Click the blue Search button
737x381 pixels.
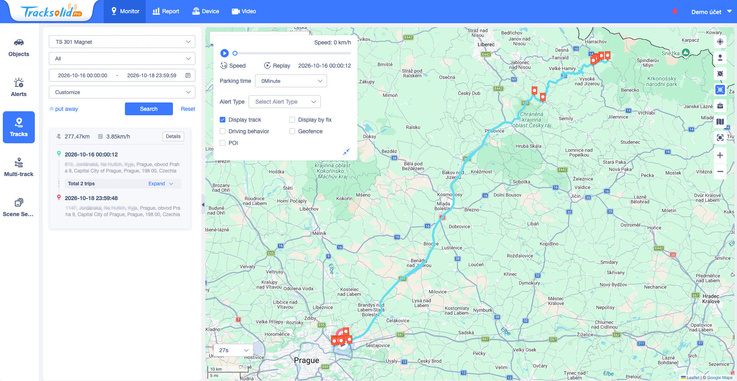(149, 109)
